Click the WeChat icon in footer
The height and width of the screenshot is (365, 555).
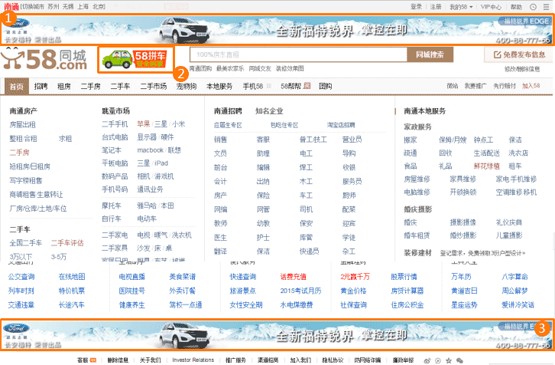click(460, 360)
